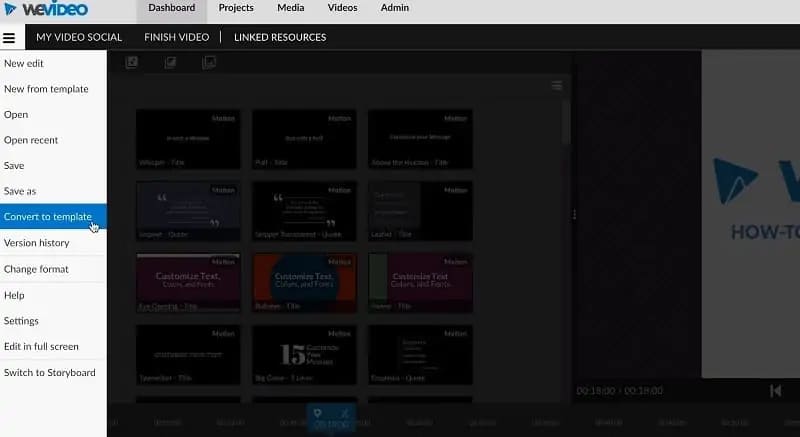
Task: Click the media panel scrollbar
Action: pos(566,122)
